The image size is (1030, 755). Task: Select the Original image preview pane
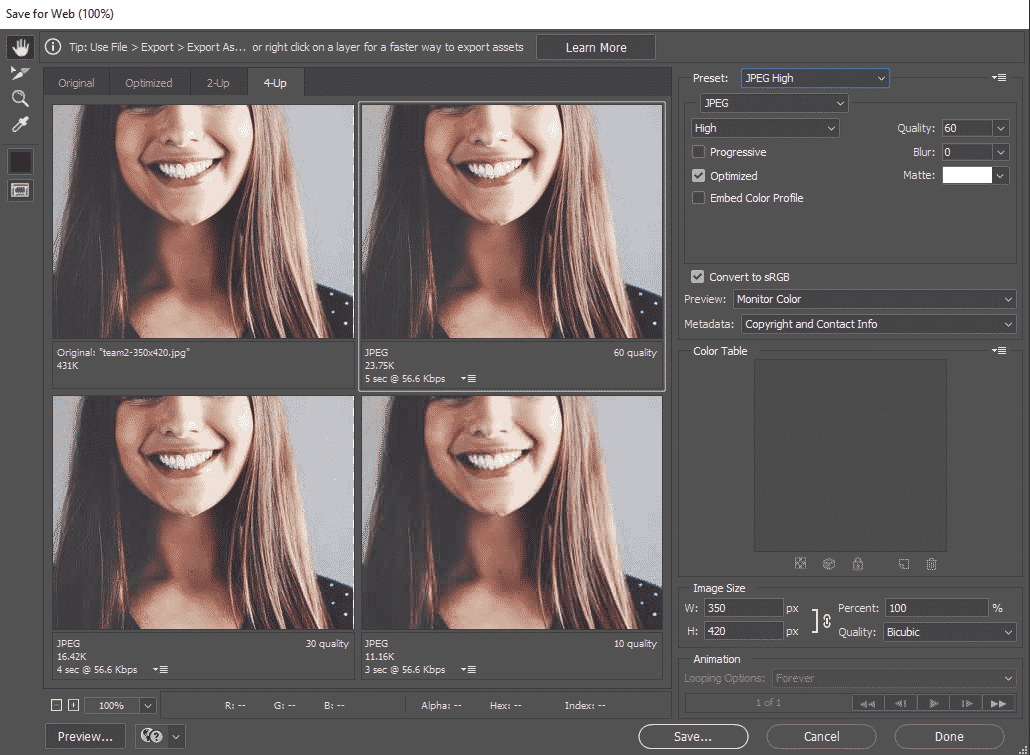[x=203, y=222]
